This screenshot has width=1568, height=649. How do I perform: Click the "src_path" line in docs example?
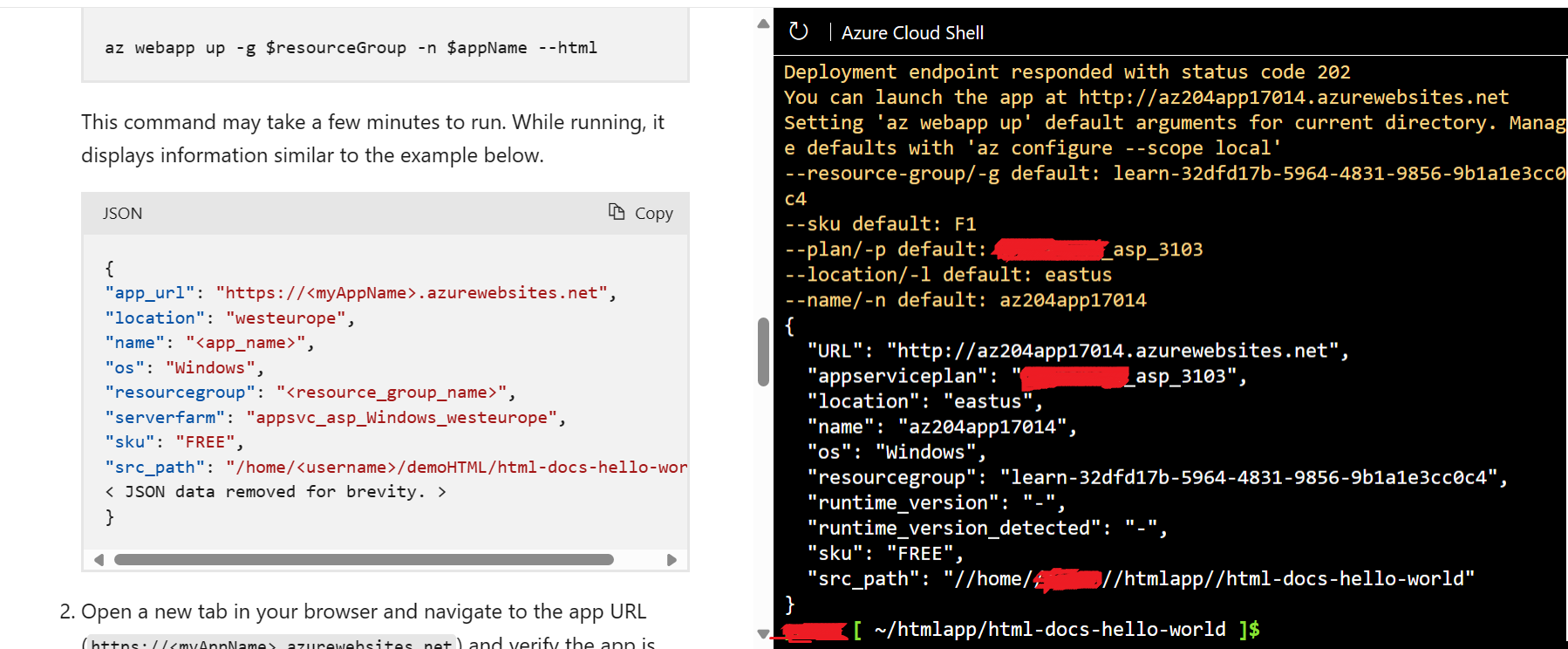point(396,468)
